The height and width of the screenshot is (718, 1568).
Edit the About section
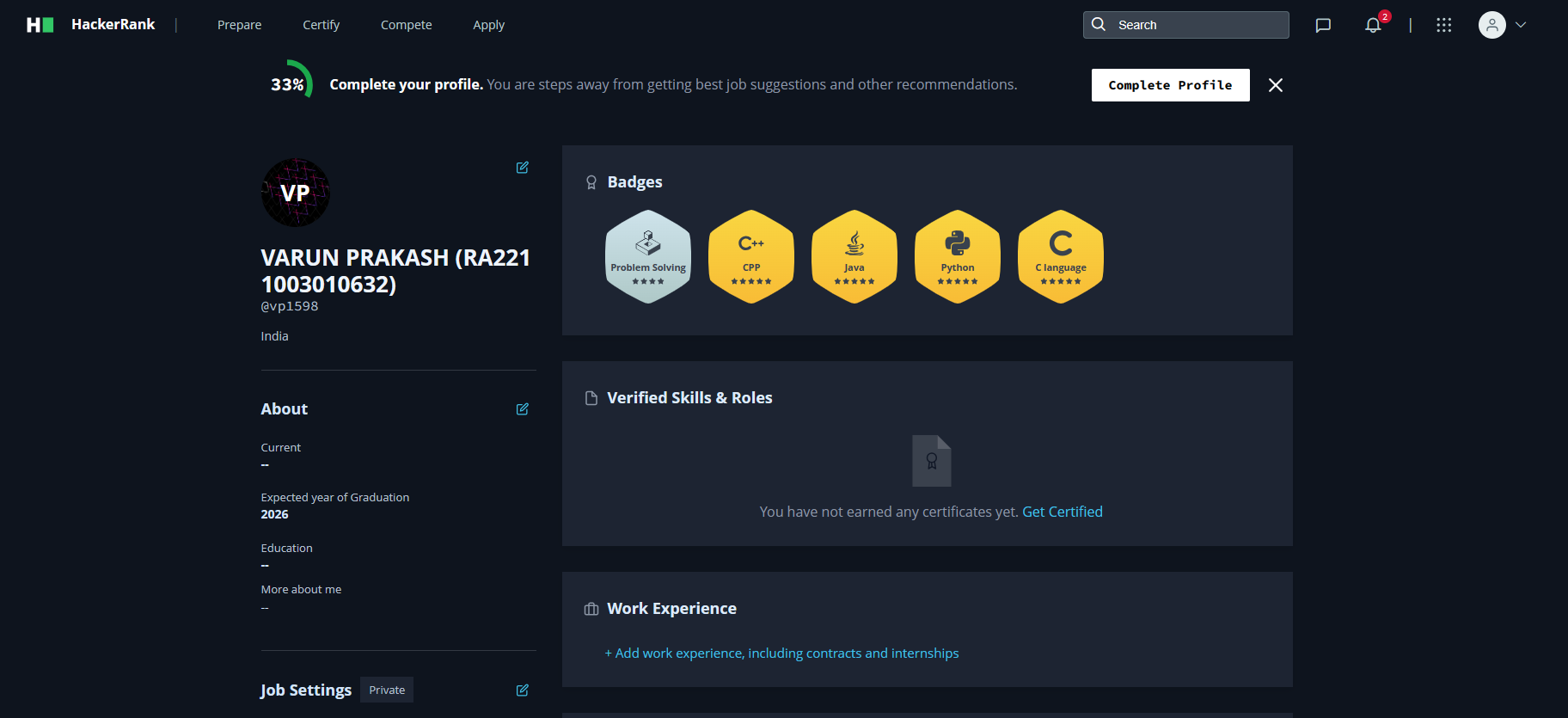coord(522,409)
